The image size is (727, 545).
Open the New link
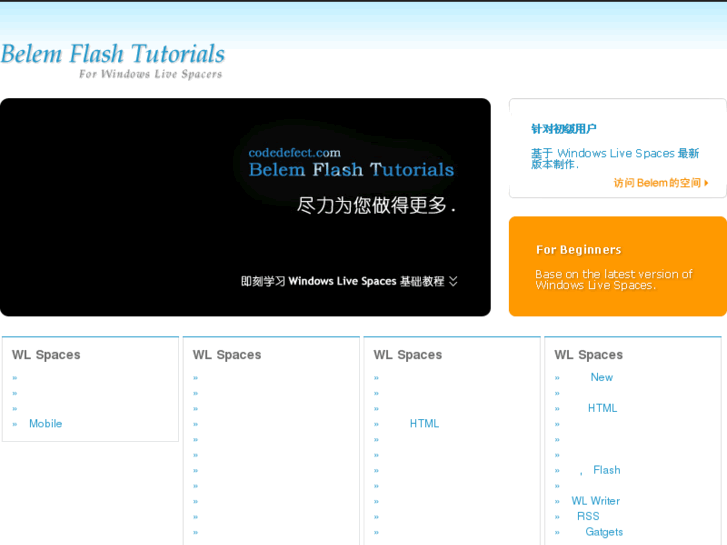[x=602, y=378]
